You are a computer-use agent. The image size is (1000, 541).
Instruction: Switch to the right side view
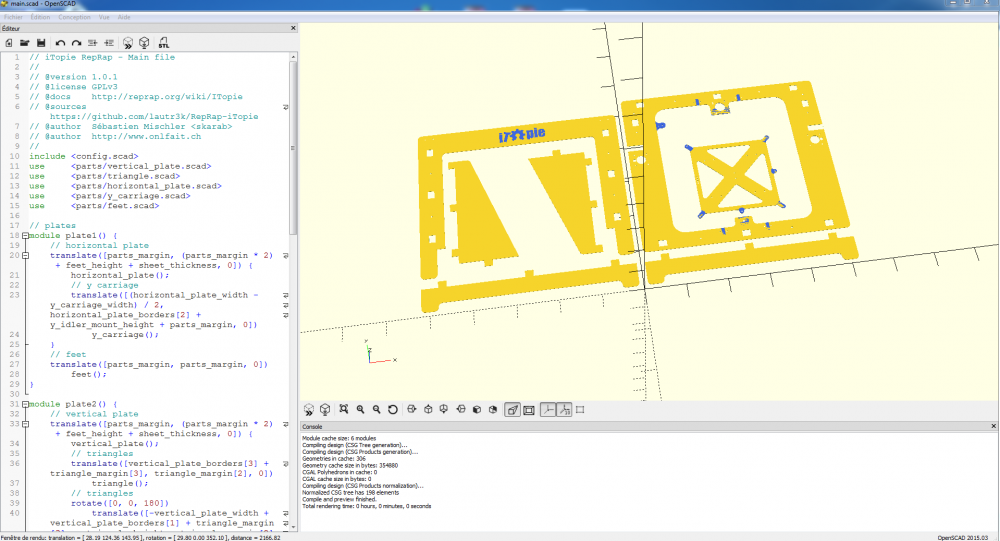[x=412, y=410]
